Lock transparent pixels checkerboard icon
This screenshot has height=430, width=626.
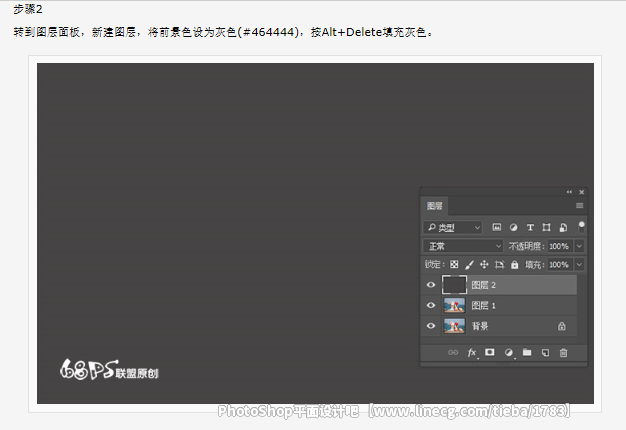[454, 264]
